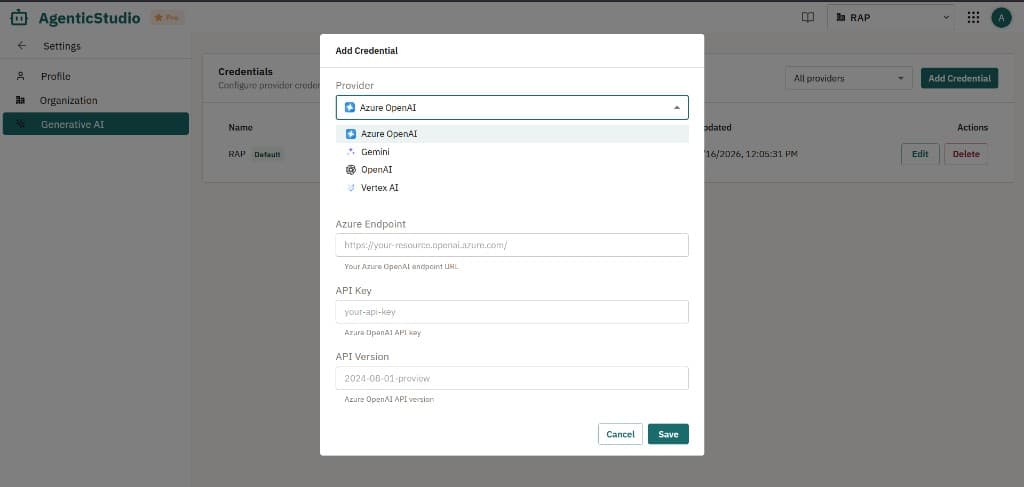Click the Profile person icon

[20, 76]
